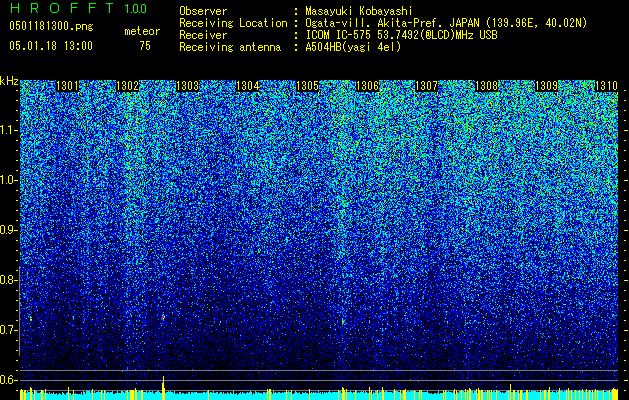
Task: Click the date 05.01.18 13:00
Action: coord(51,46)
